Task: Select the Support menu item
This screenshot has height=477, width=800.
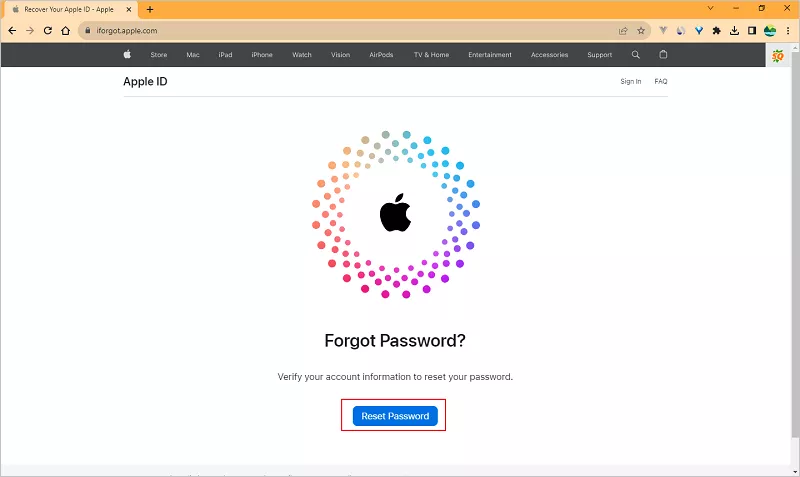Action: click(600, 55)
